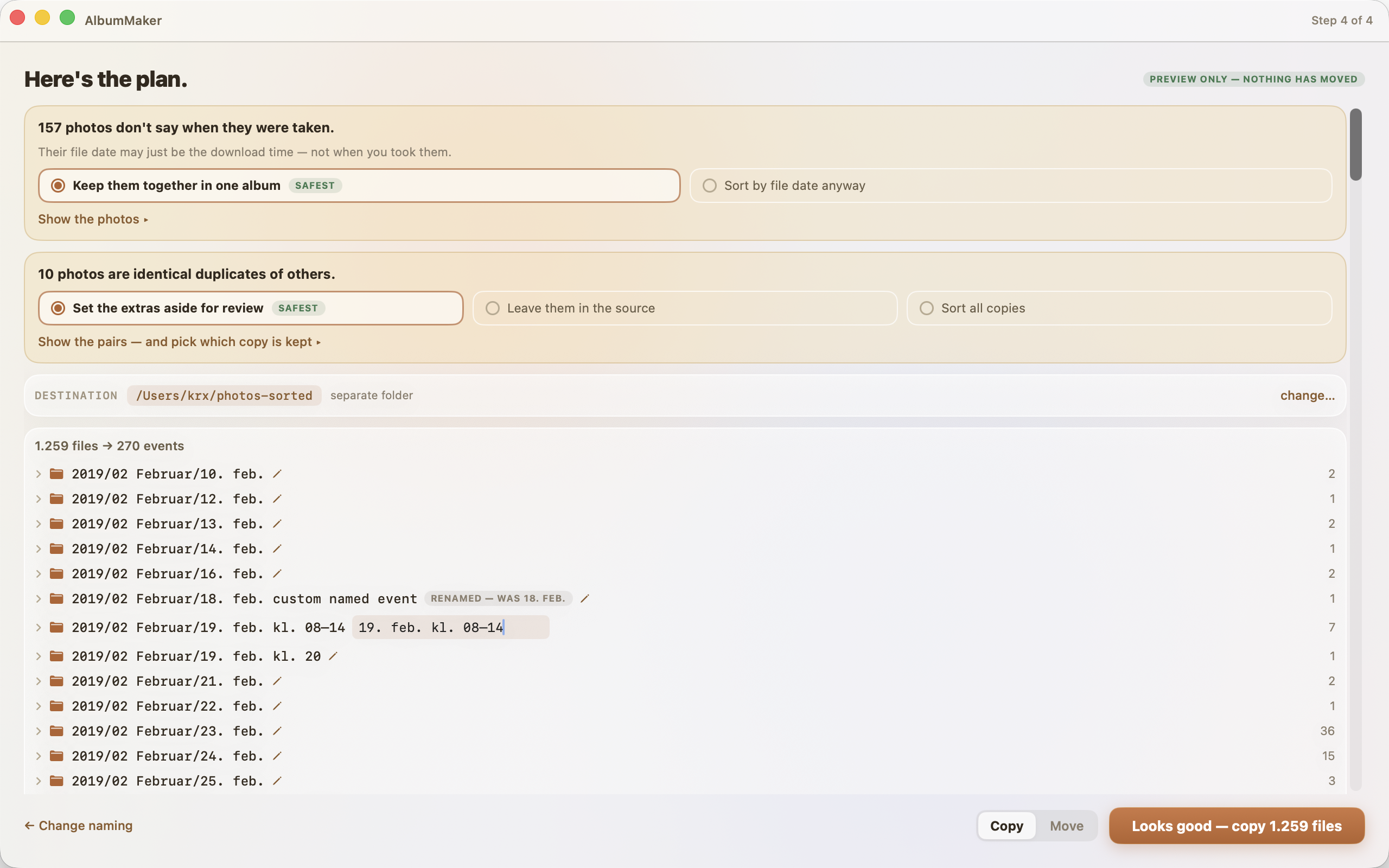Click folder icon of 12. feb. row
This screenshot has height=868, width=1389.
(56, 499)
